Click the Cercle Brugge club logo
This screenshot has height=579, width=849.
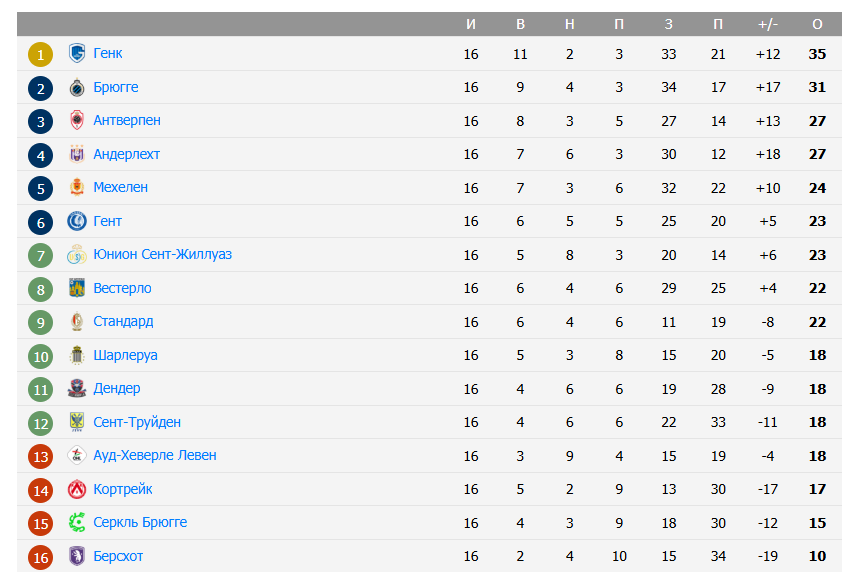tap(77, 523)
